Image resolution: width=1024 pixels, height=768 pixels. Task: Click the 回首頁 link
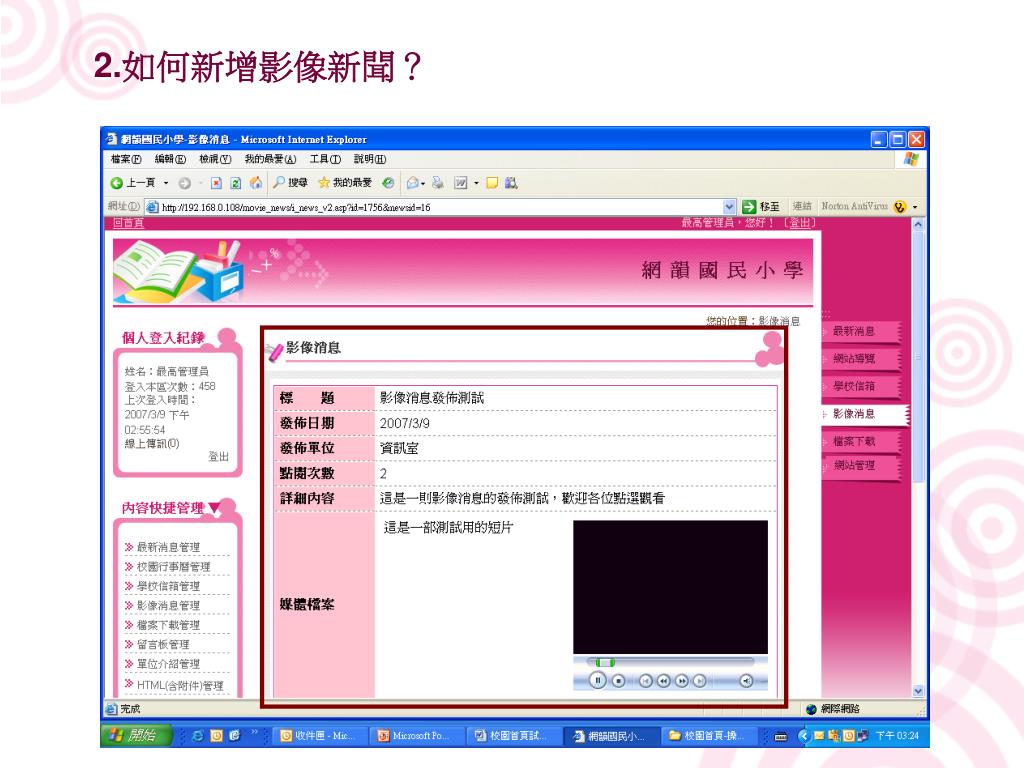click(x=128, y=223)
